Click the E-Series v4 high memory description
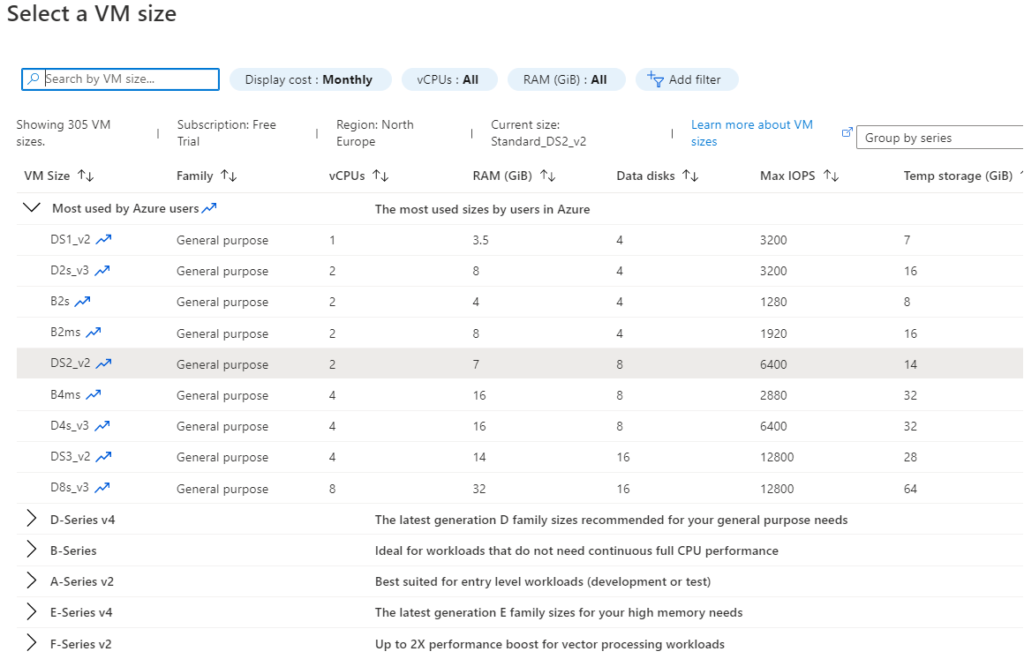Screen dimensions: 1024x659 (559, 613)
